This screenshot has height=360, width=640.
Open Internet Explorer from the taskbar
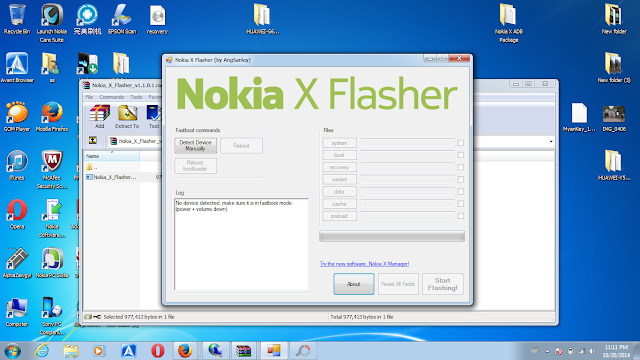(42, 351)
